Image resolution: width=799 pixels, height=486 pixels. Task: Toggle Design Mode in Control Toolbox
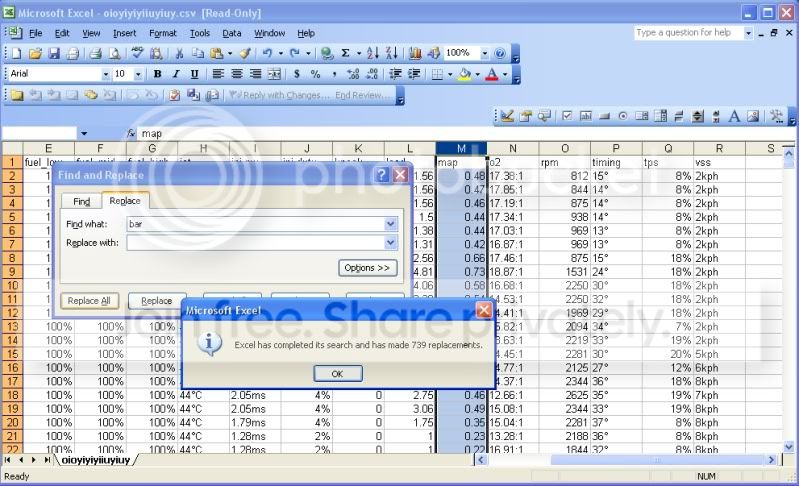coord(507,116)
